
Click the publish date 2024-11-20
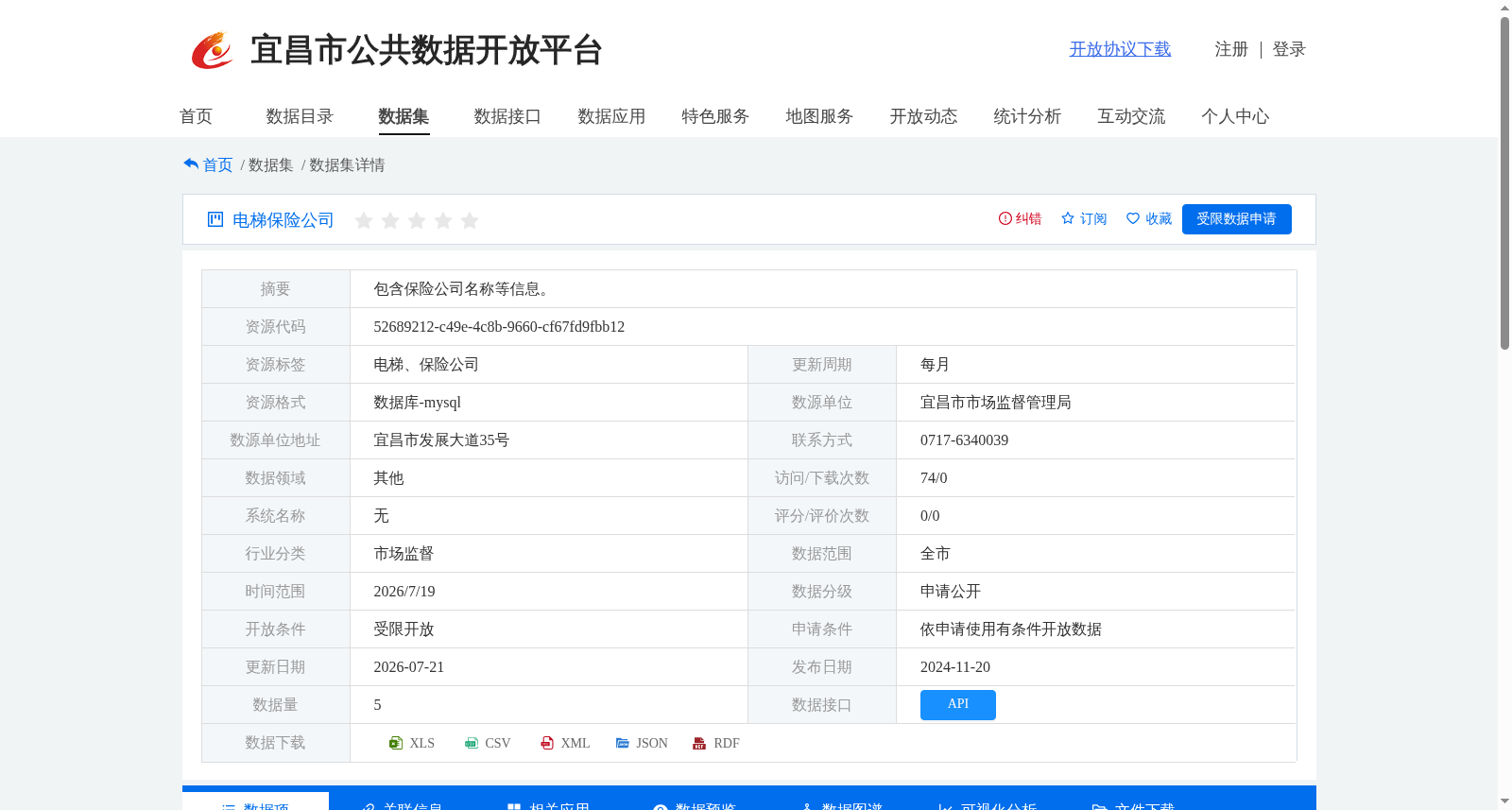click(955, 667)
